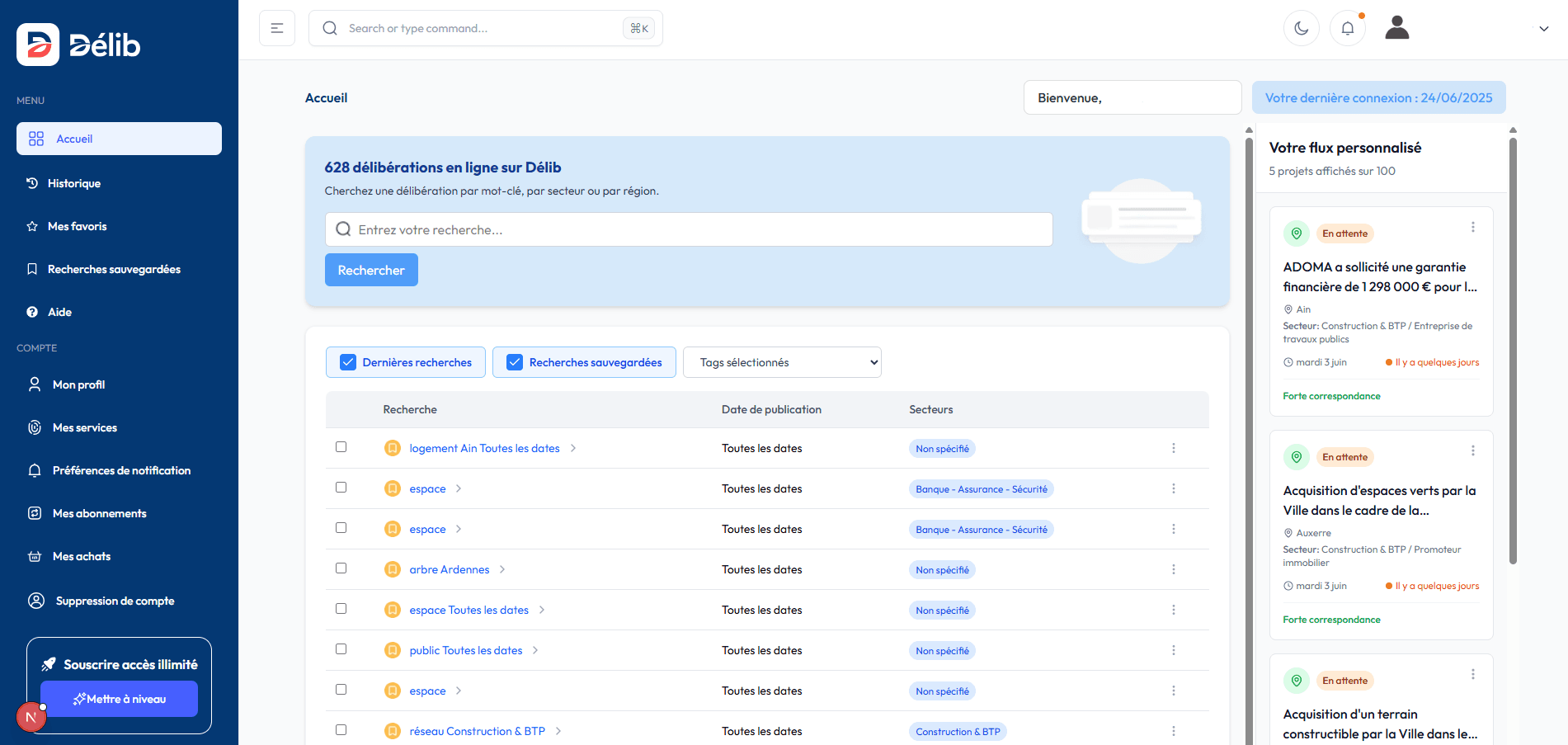
Task: Open the Tags sélectionnés dropdown
Action: [781, 362]
